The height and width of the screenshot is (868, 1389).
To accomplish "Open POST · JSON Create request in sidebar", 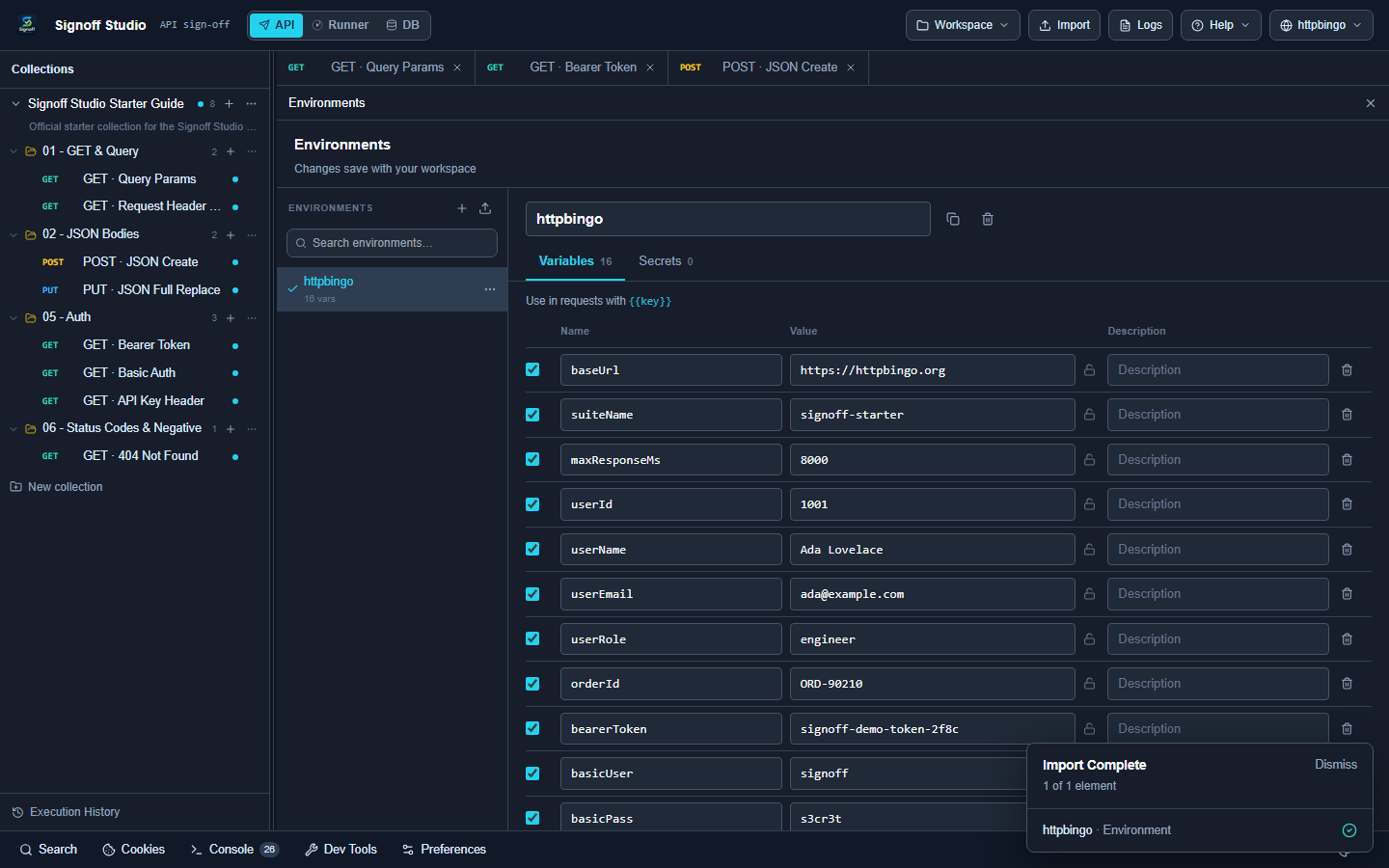I will tap(141, 262).
